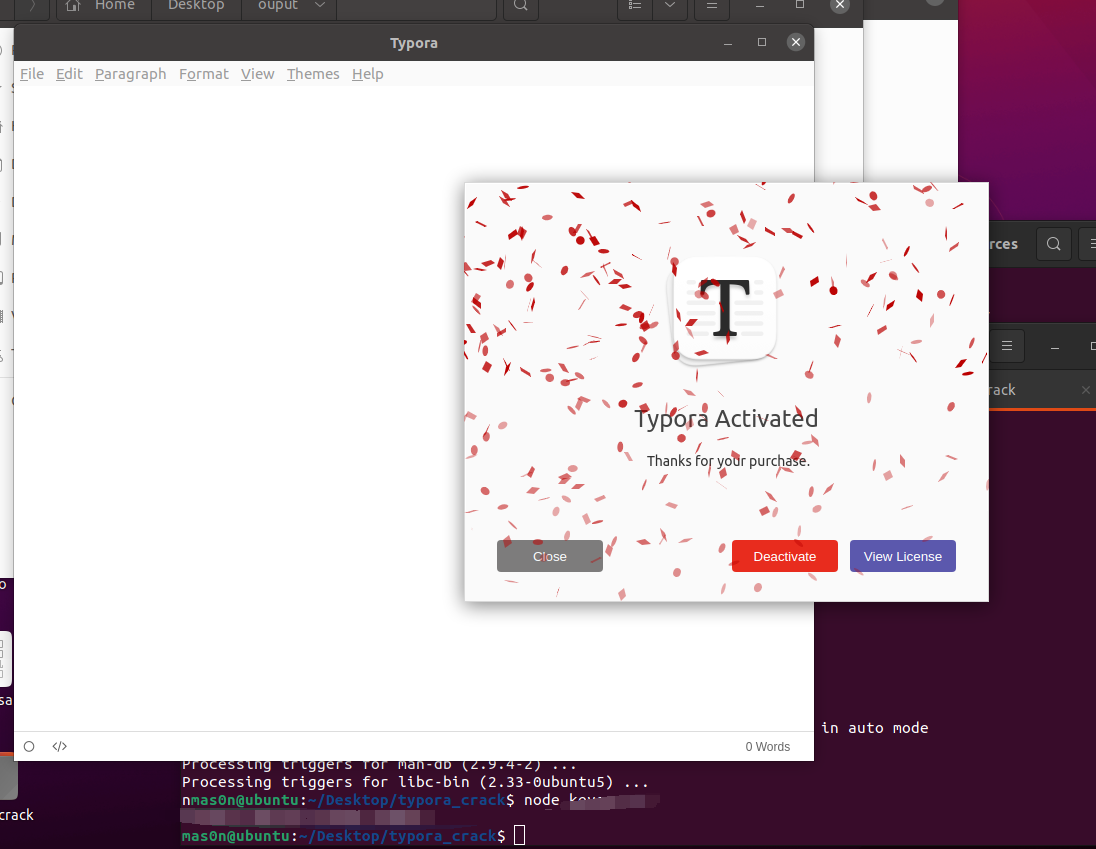The height and width of the screenshot is (849, 1096).
Task: Click the typora_crack terminal prompt line
Action: point(343,836)
